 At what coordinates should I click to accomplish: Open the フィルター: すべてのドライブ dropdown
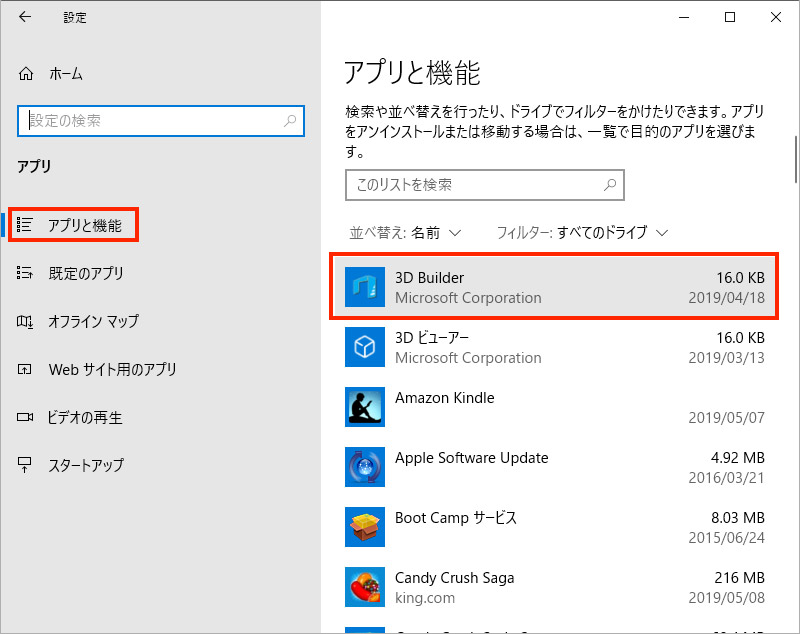(x=582, y=233)
